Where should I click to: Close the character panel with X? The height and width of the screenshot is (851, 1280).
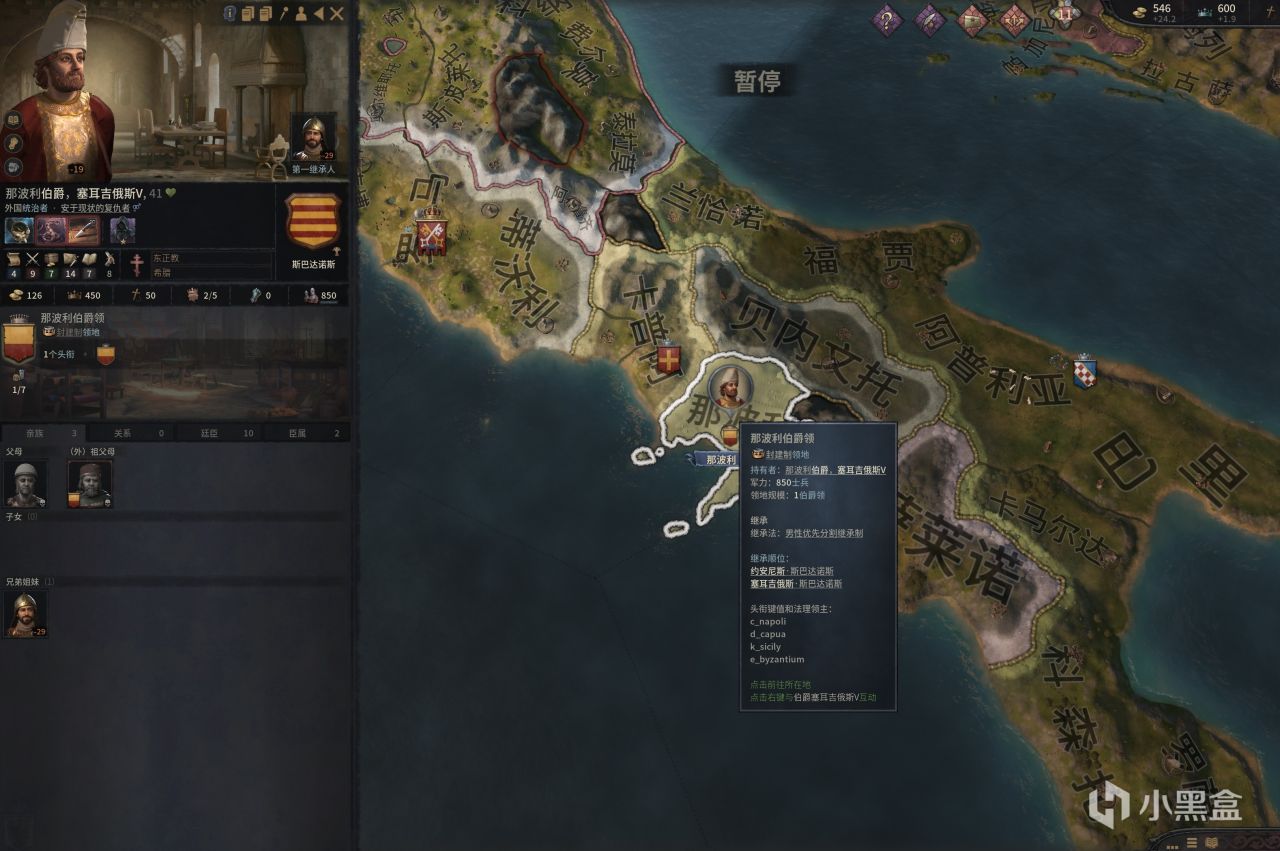(x=337, y=13)
